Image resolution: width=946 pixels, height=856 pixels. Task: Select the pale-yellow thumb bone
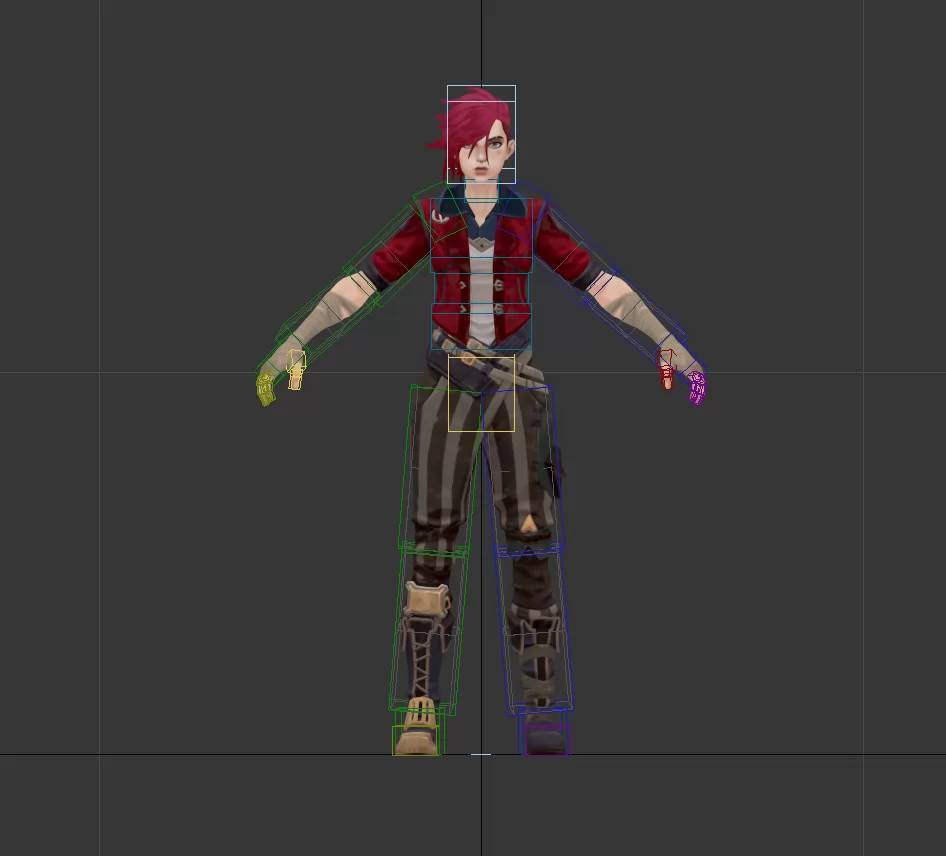tap(296, 370)
